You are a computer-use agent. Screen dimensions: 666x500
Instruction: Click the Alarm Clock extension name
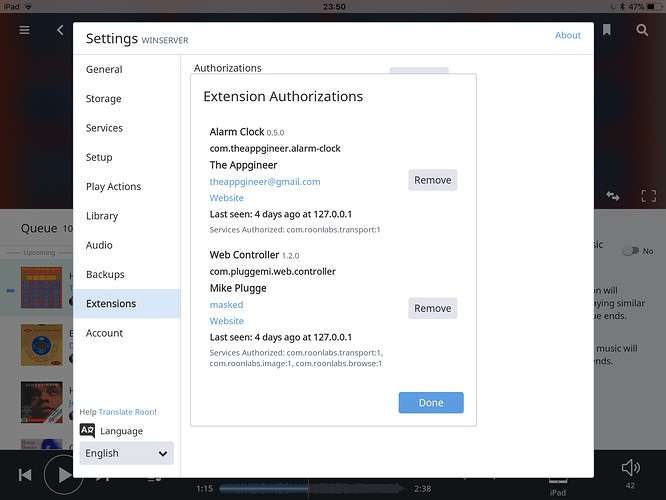pyautogui.click(x=237, y=132)
